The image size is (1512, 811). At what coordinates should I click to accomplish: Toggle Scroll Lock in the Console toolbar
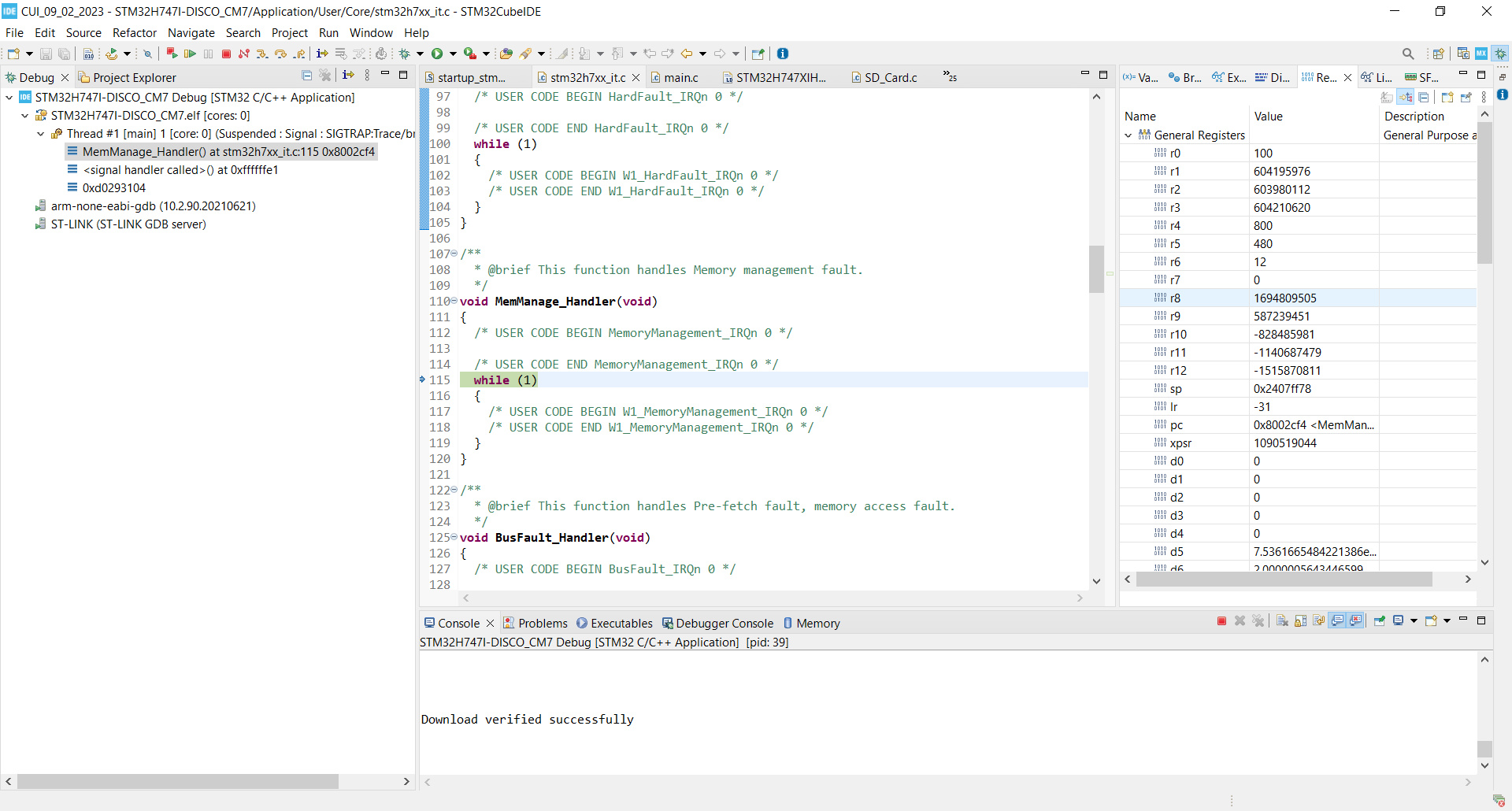1300,622
